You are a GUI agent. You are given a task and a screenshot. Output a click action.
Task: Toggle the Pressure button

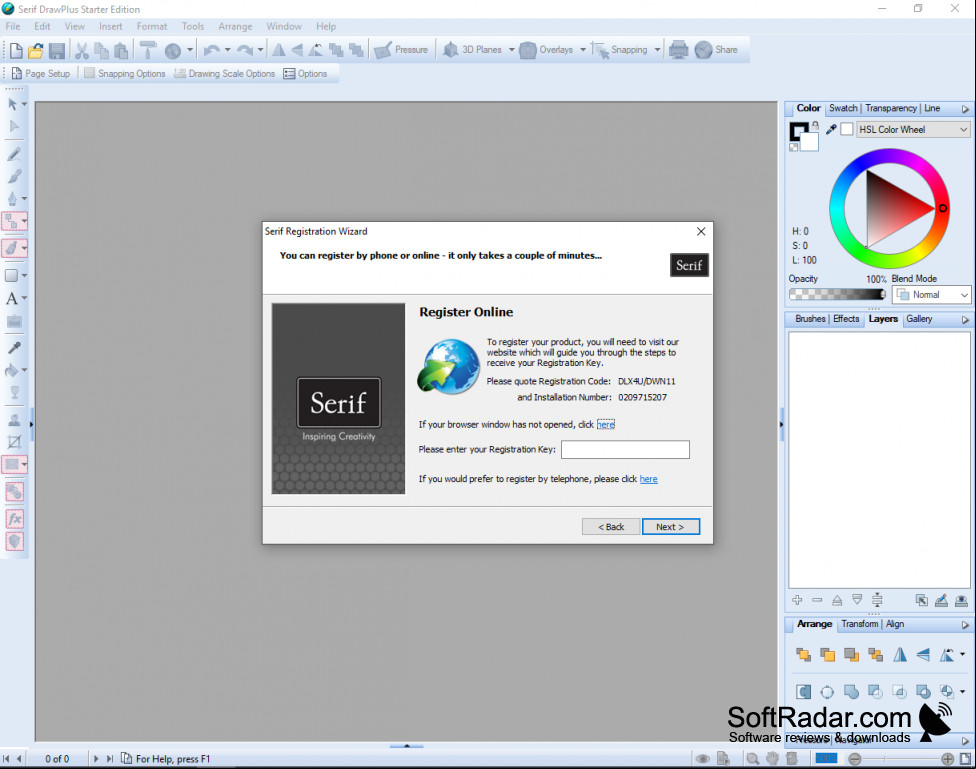401,50
